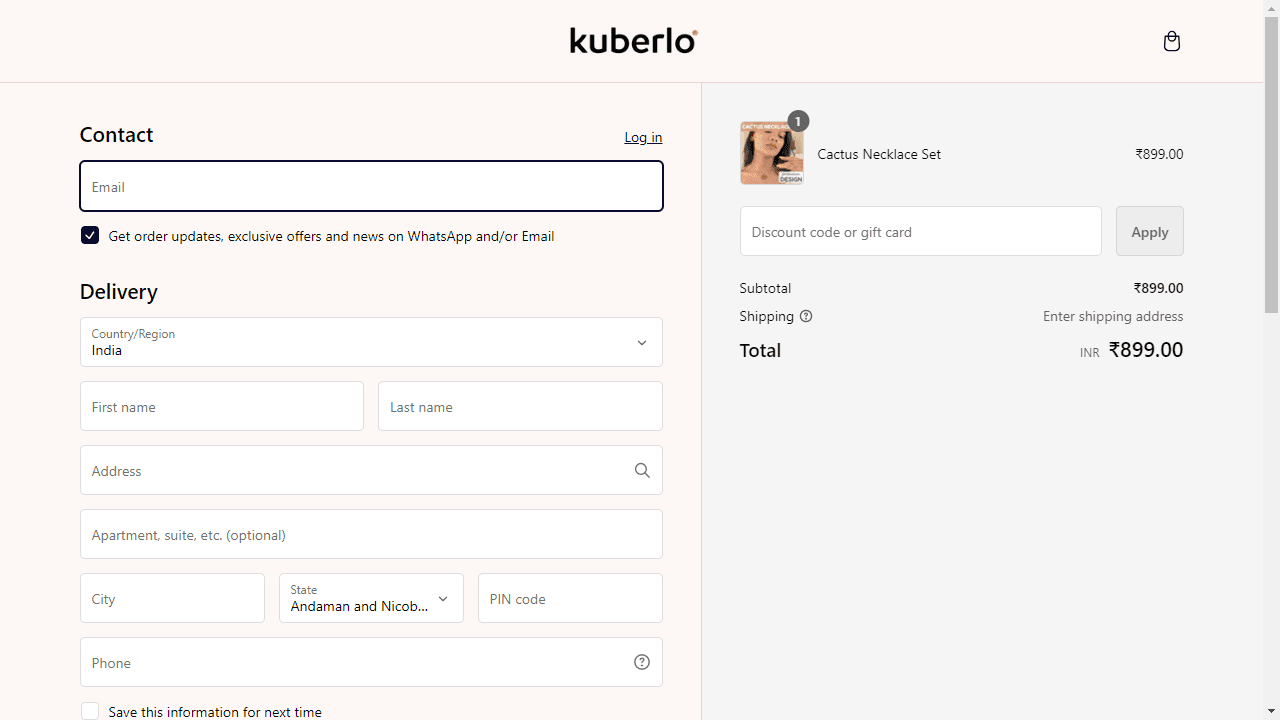
Task: Focus the Email input field
Action: (371, 186)
